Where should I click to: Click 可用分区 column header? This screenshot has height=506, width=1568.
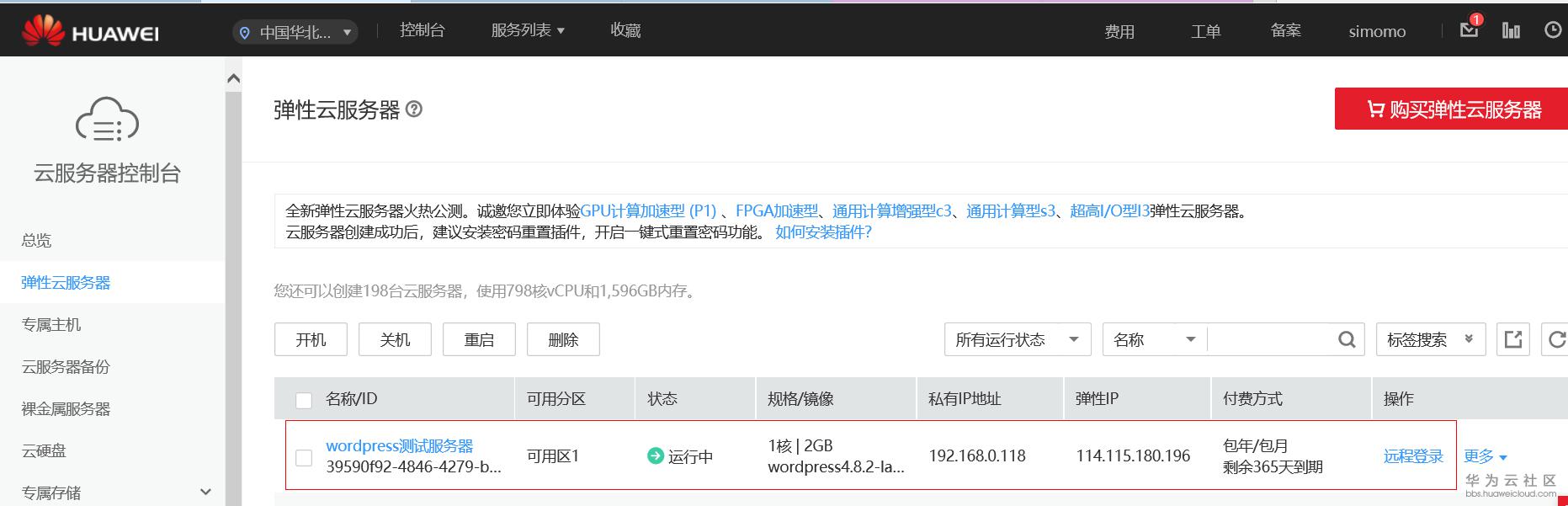click(x=555, y=399)
